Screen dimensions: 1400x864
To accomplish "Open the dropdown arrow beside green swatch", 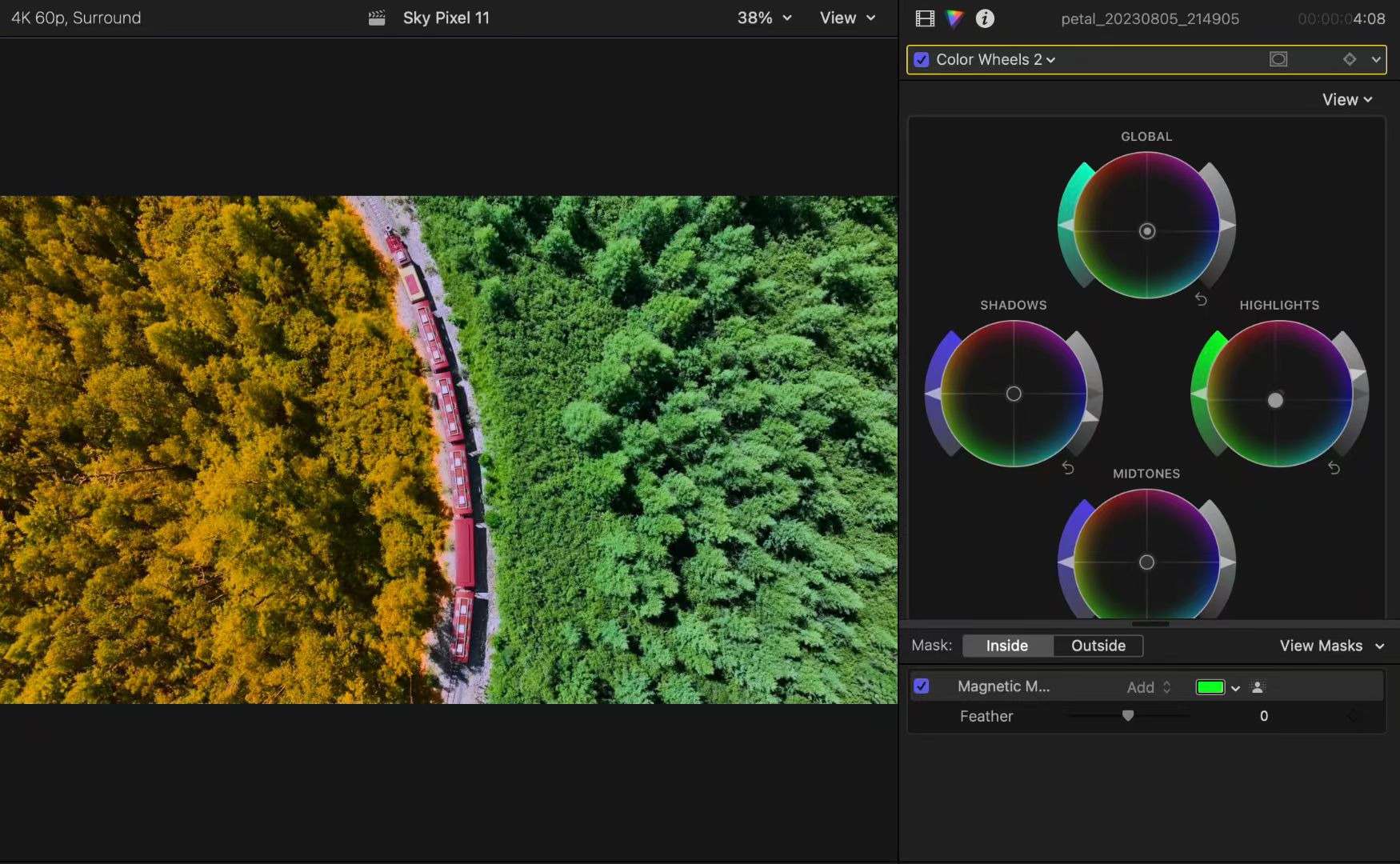I will coord(1235,688).
